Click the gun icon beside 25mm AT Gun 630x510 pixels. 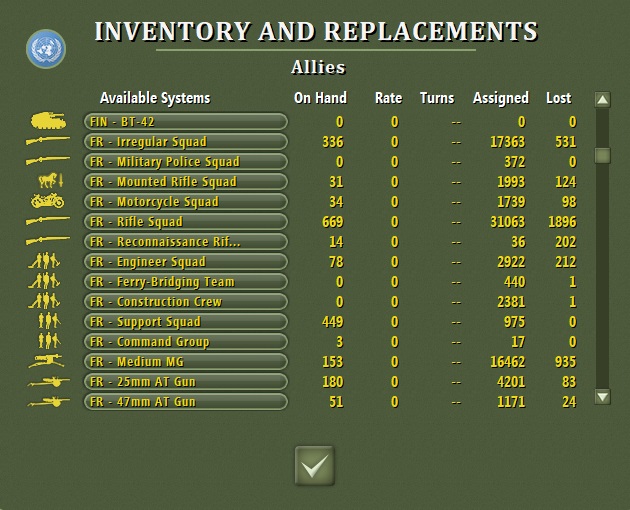coord(48,382)
